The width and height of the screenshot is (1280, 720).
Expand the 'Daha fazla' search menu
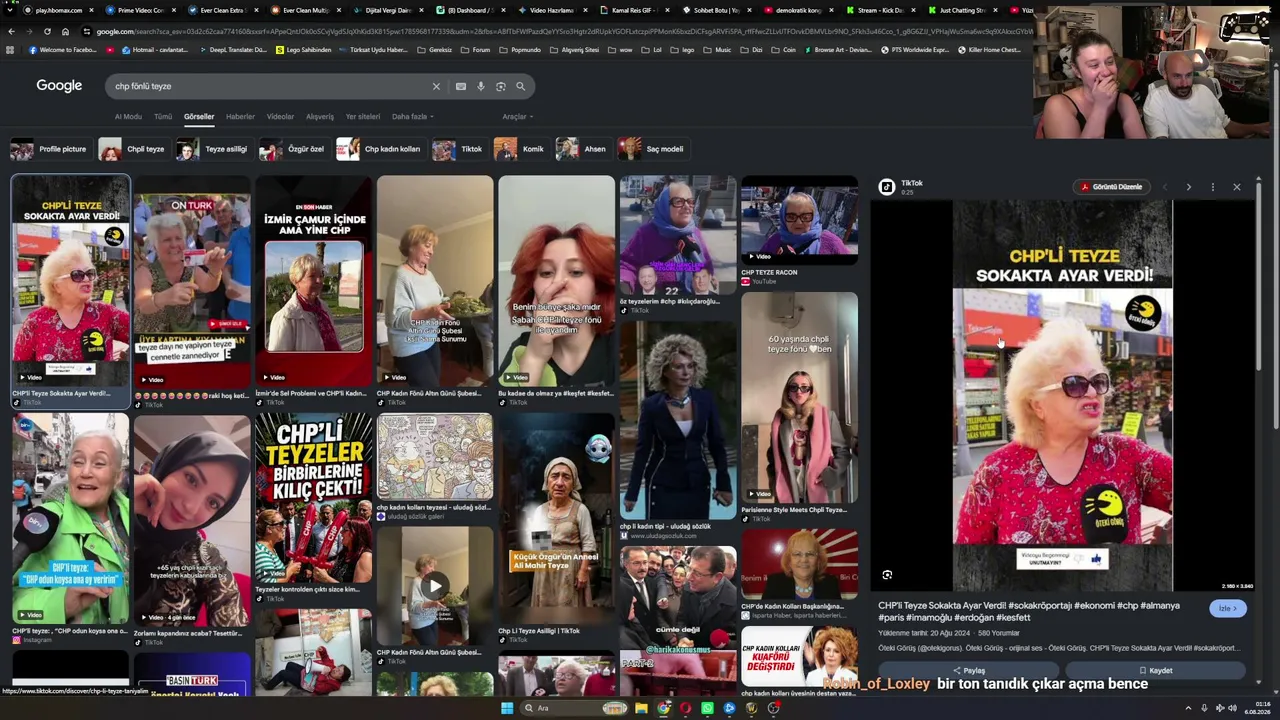412,117
